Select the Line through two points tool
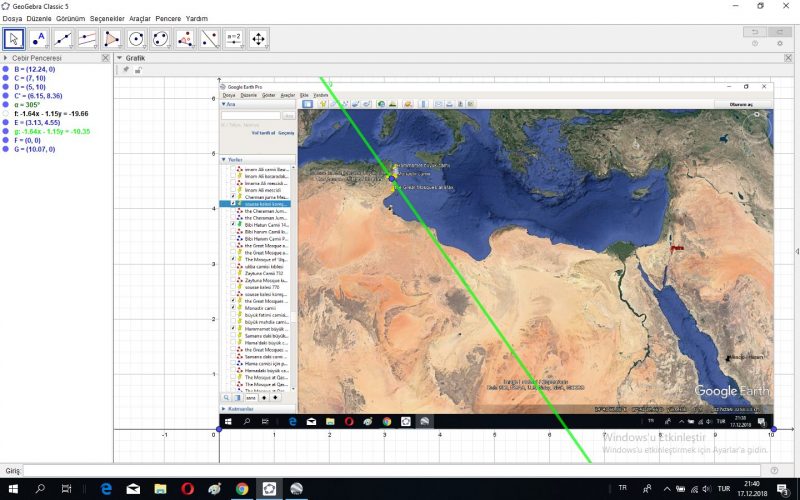Viewport: 800px width, 500px height. tap(63, 39)
